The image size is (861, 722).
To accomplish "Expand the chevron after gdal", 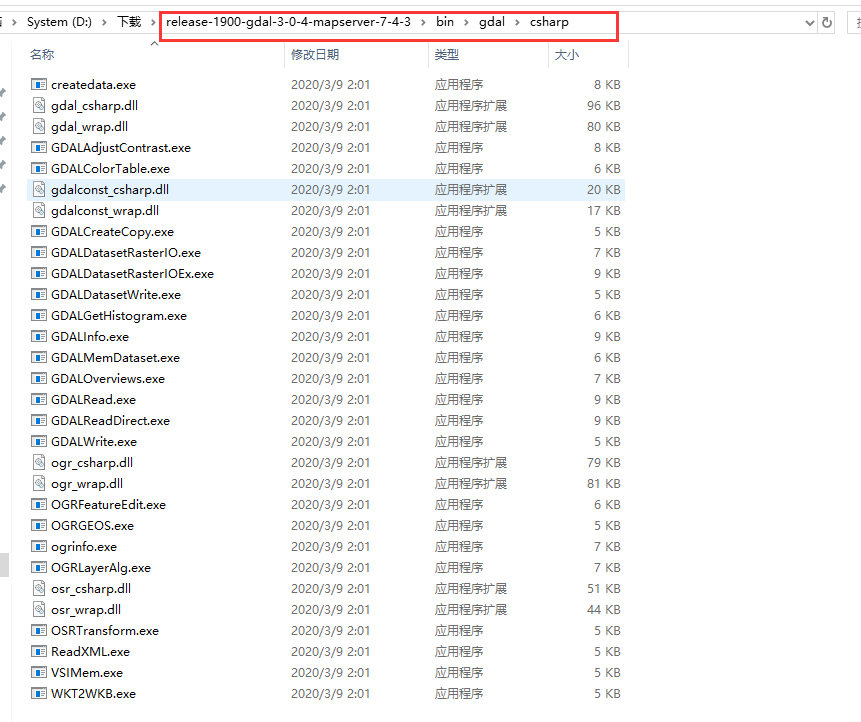I will [x=517, y=23].
